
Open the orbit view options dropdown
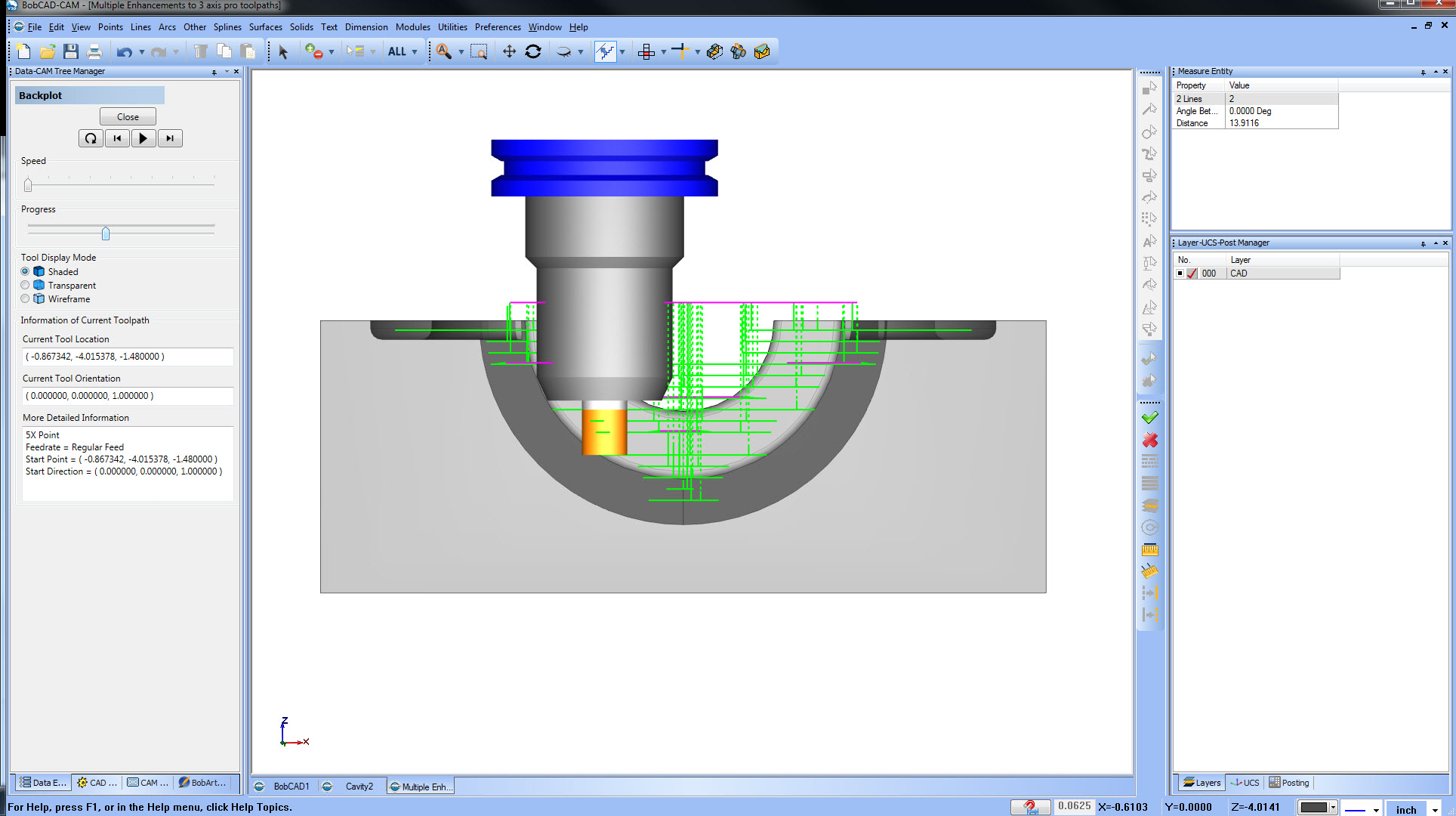pyautogui.click(x=578, y=51)
